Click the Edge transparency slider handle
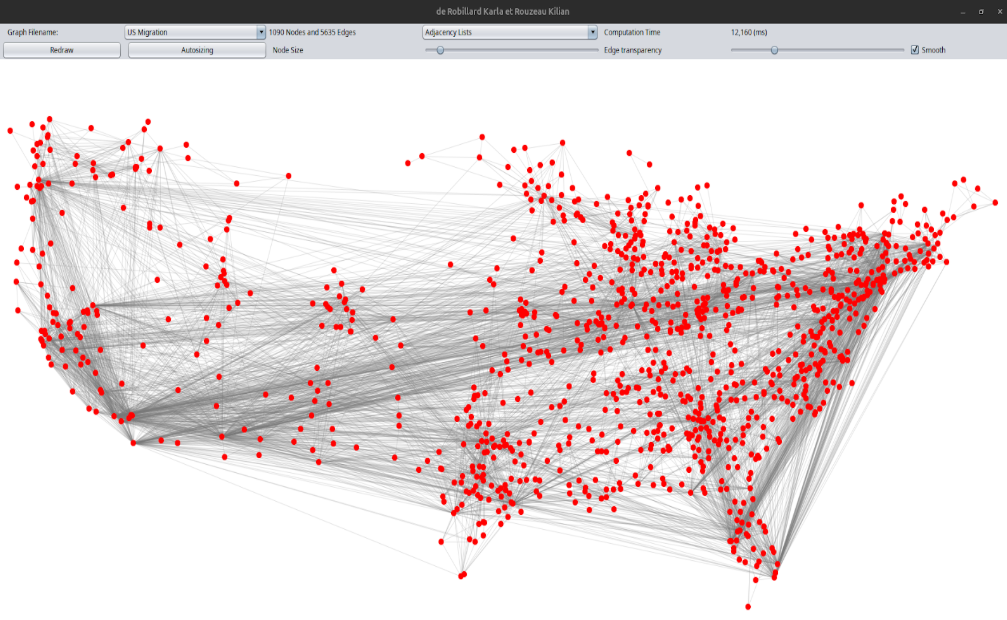Viewport: 1007px width, 620px height. [774, 50]
